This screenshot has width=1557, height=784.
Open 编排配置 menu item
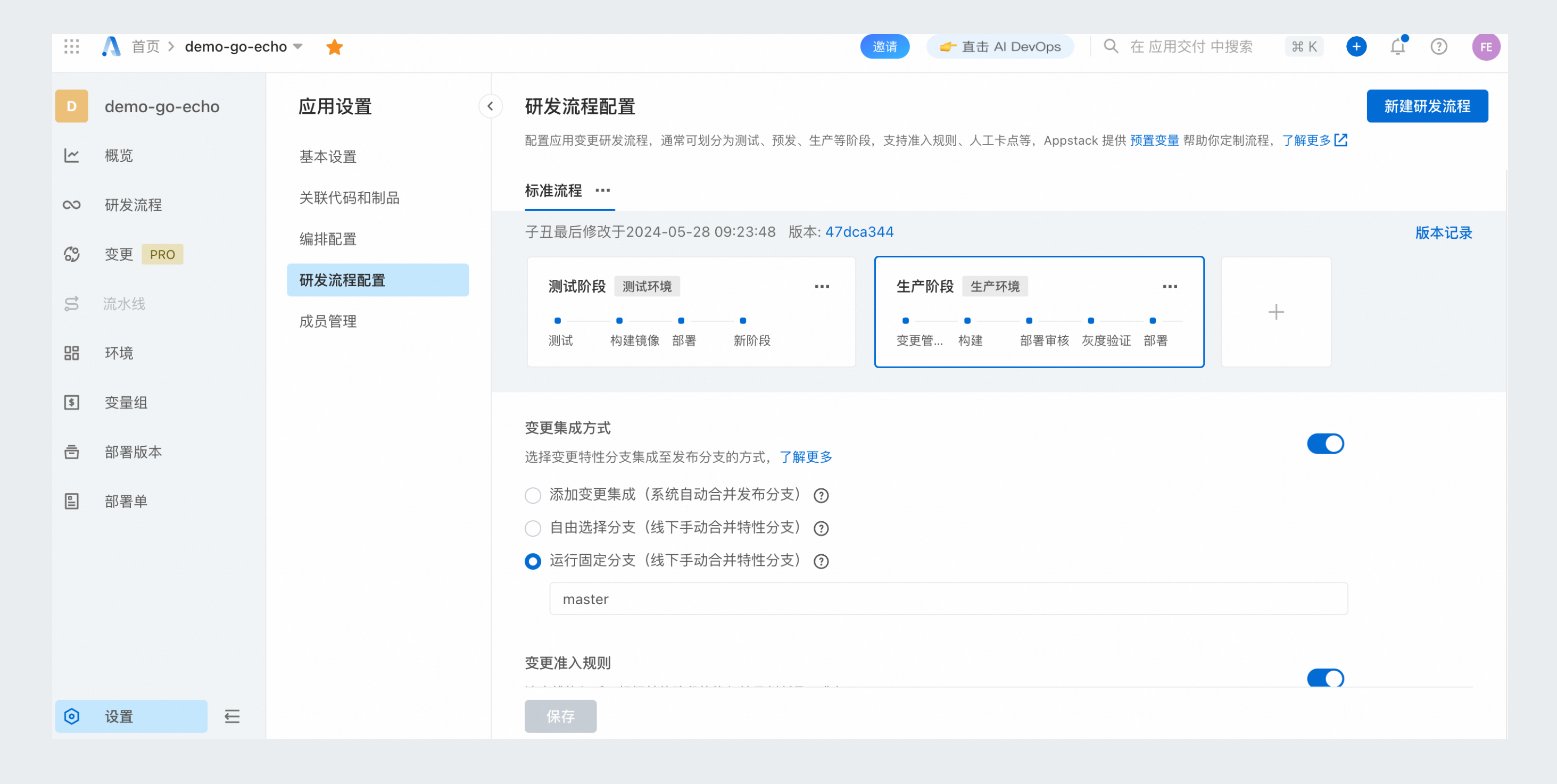[378, 239]
